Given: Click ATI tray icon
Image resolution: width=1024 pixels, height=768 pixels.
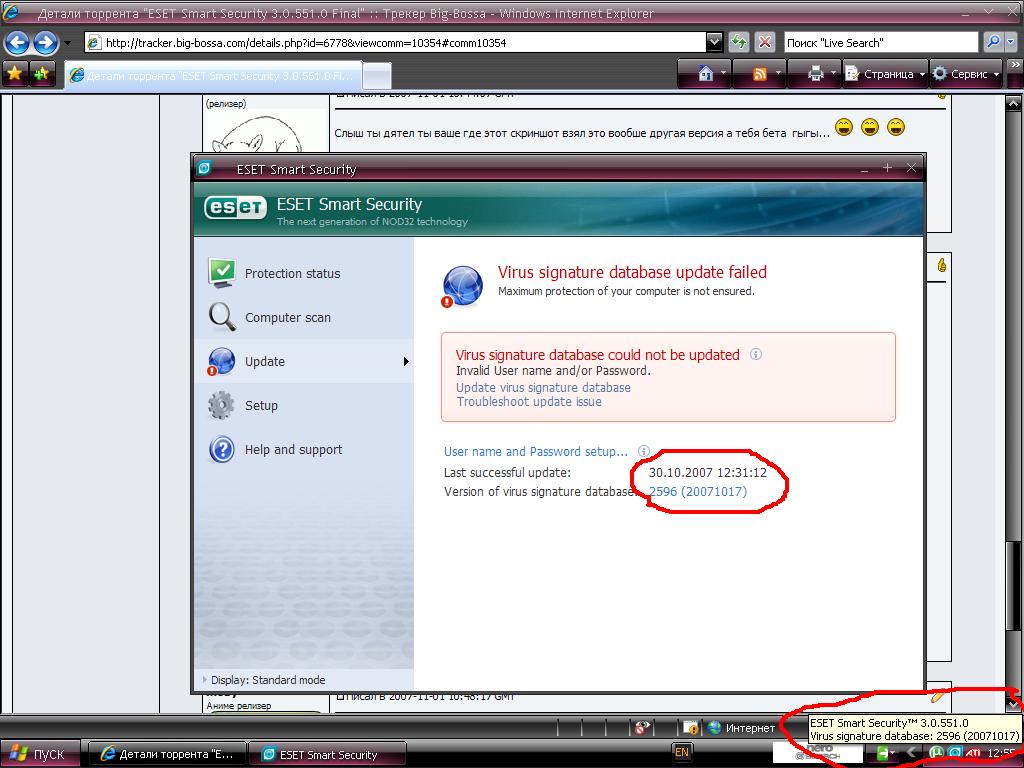Looking at the screenshot, I should pyautogui.click(x=973, y=753).
